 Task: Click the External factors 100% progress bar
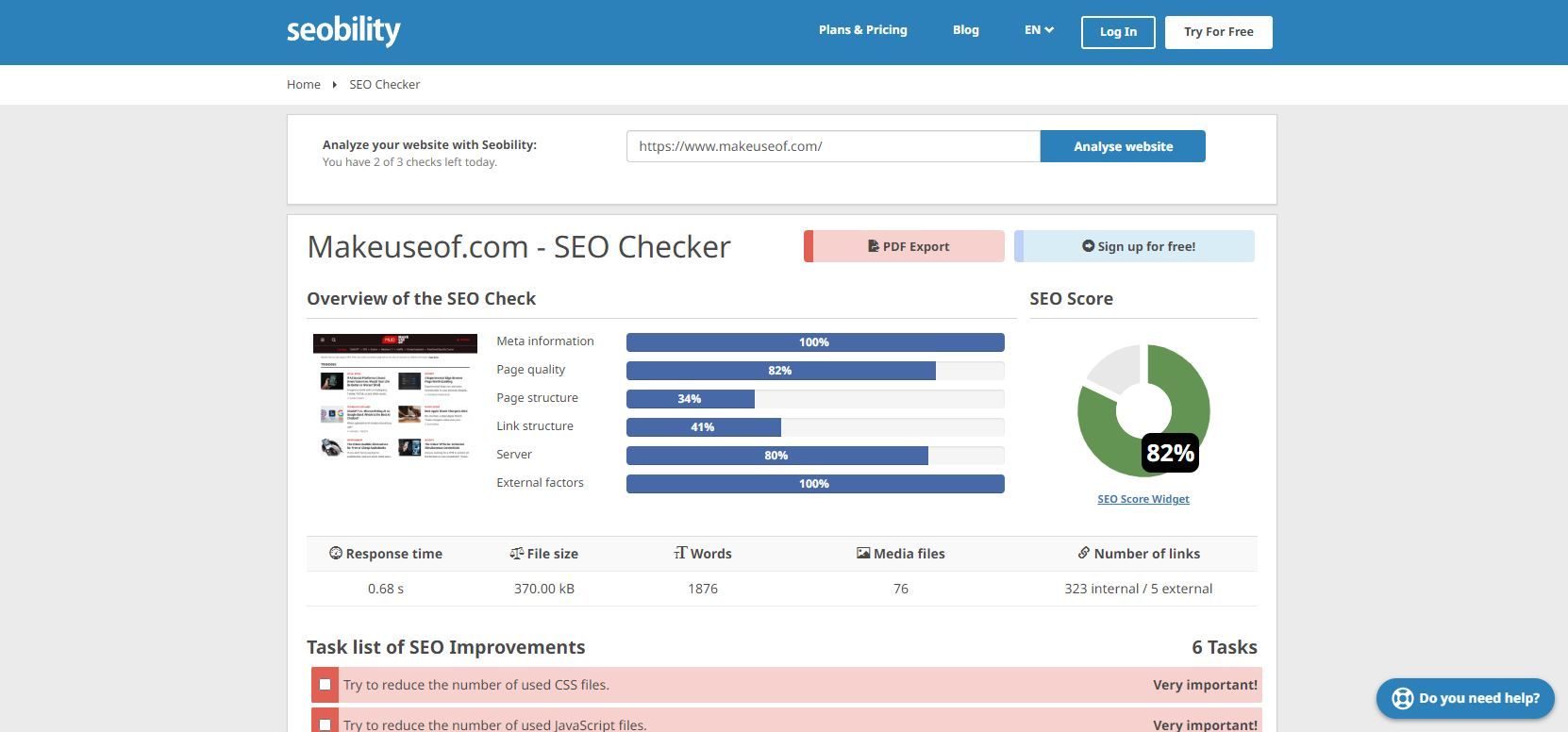tap(815, 484)
